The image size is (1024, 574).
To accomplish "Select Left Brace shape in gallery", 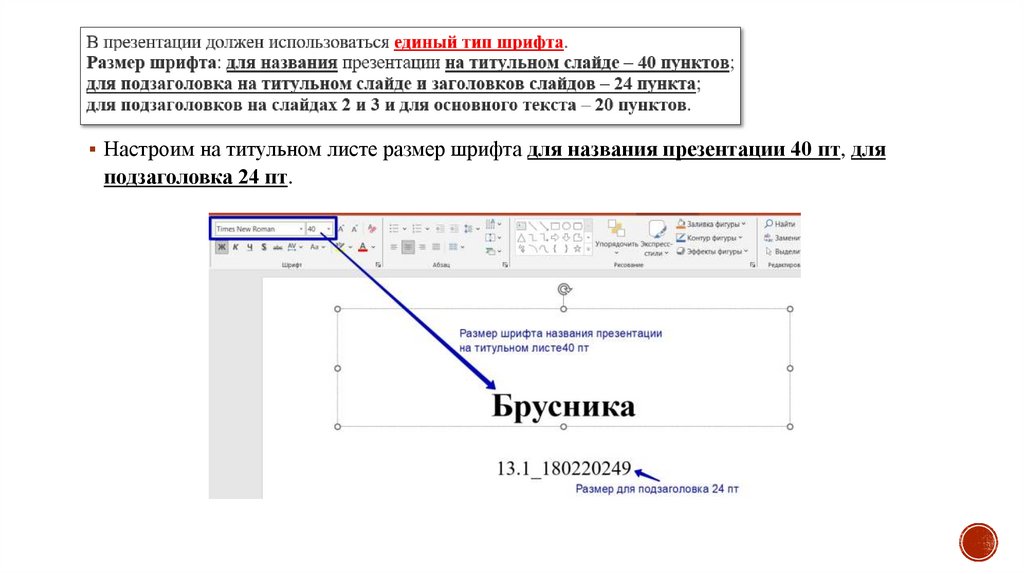I will (x=554, y=248).
